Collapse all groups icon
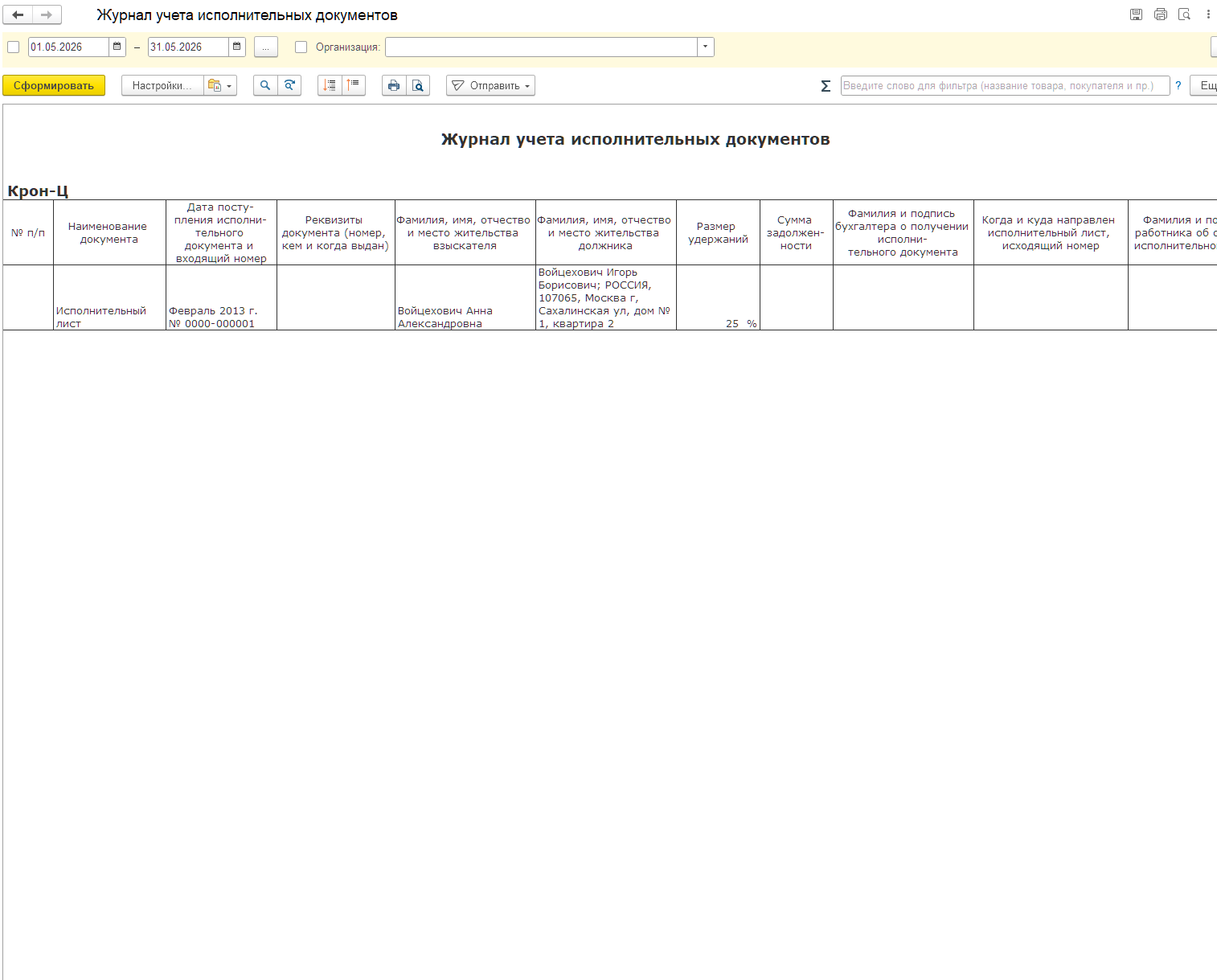 (354, 85)
